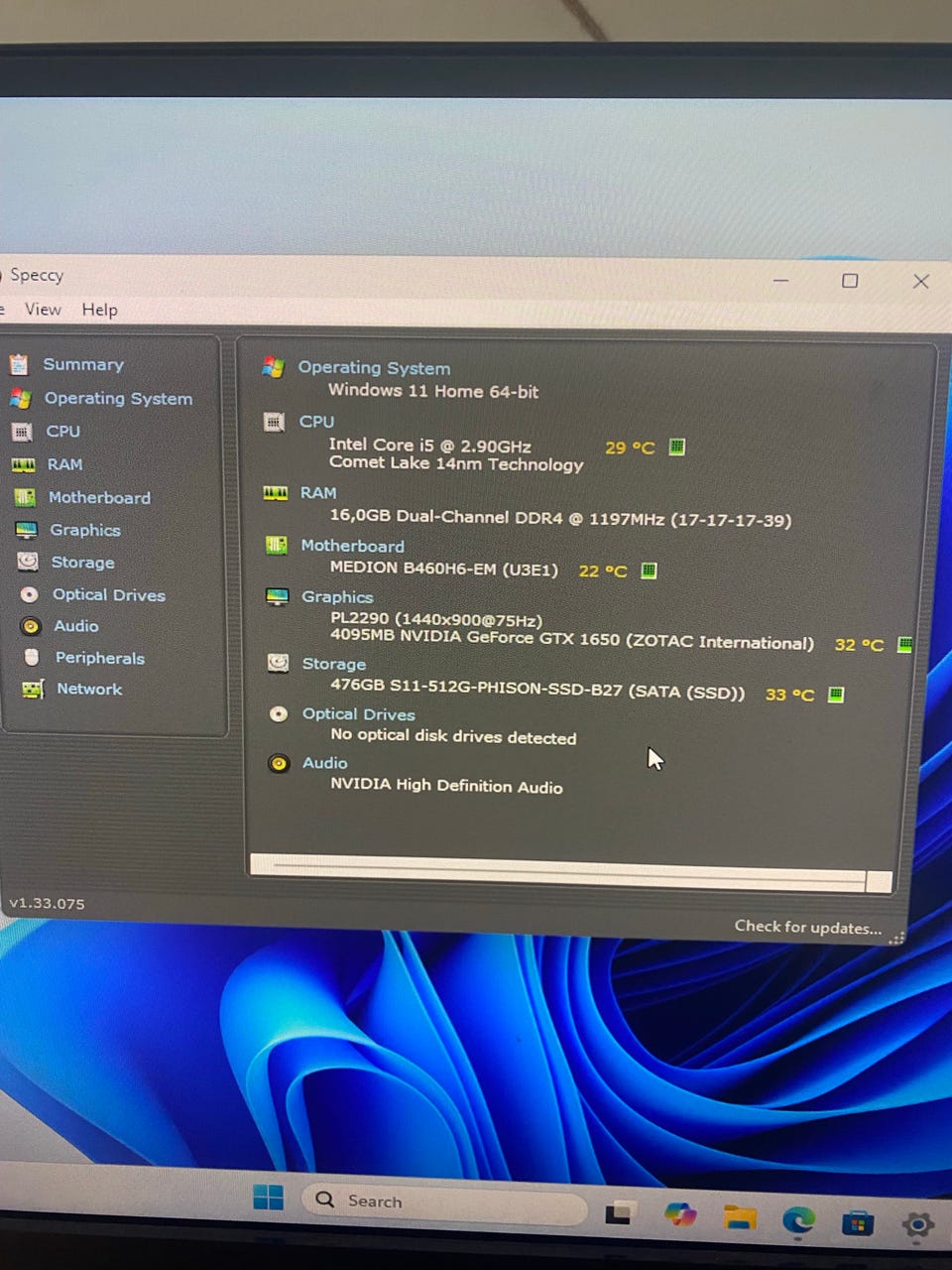Click the RAM stick icon in sidebar

pyautogui.click(x=24, y=464)
